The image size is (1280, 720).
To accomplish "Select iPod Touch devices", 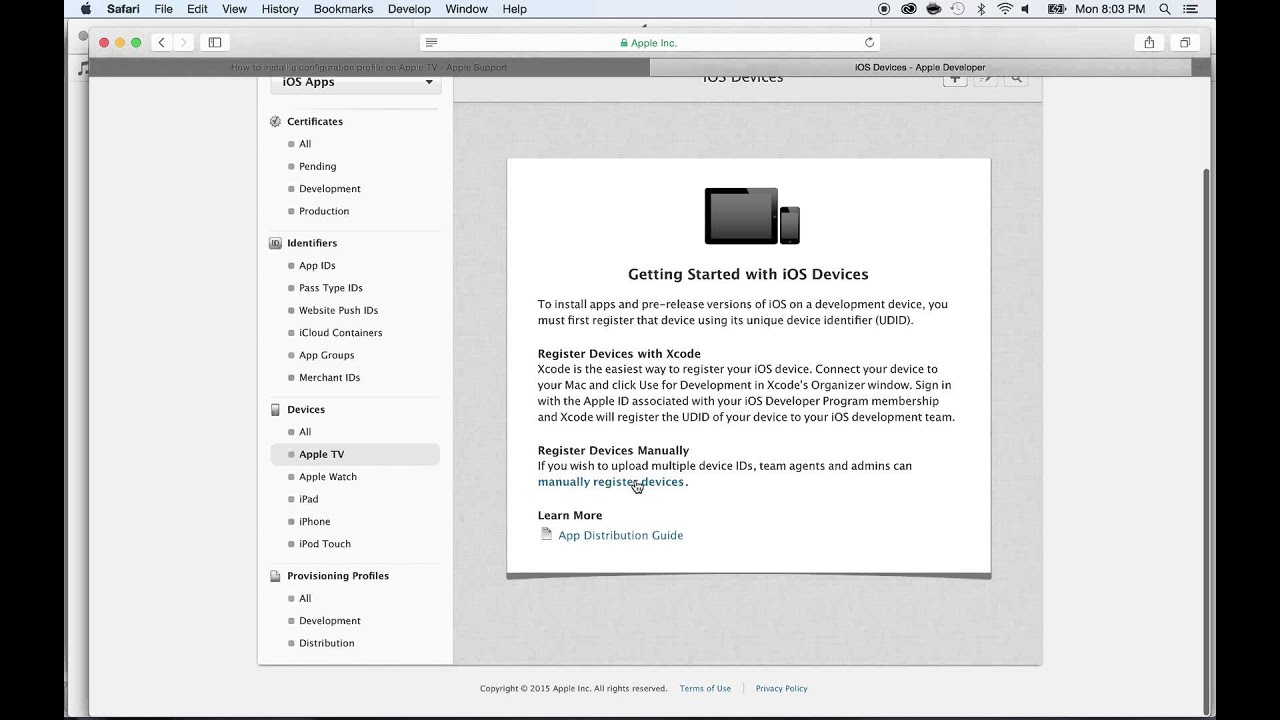I will [324, 544].
